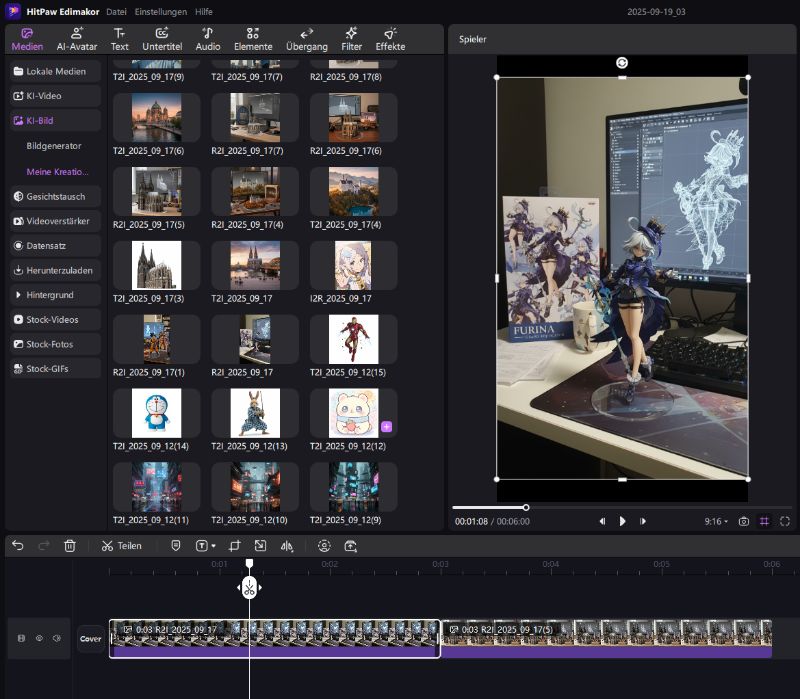Split the clip with Teilen button

121,545
